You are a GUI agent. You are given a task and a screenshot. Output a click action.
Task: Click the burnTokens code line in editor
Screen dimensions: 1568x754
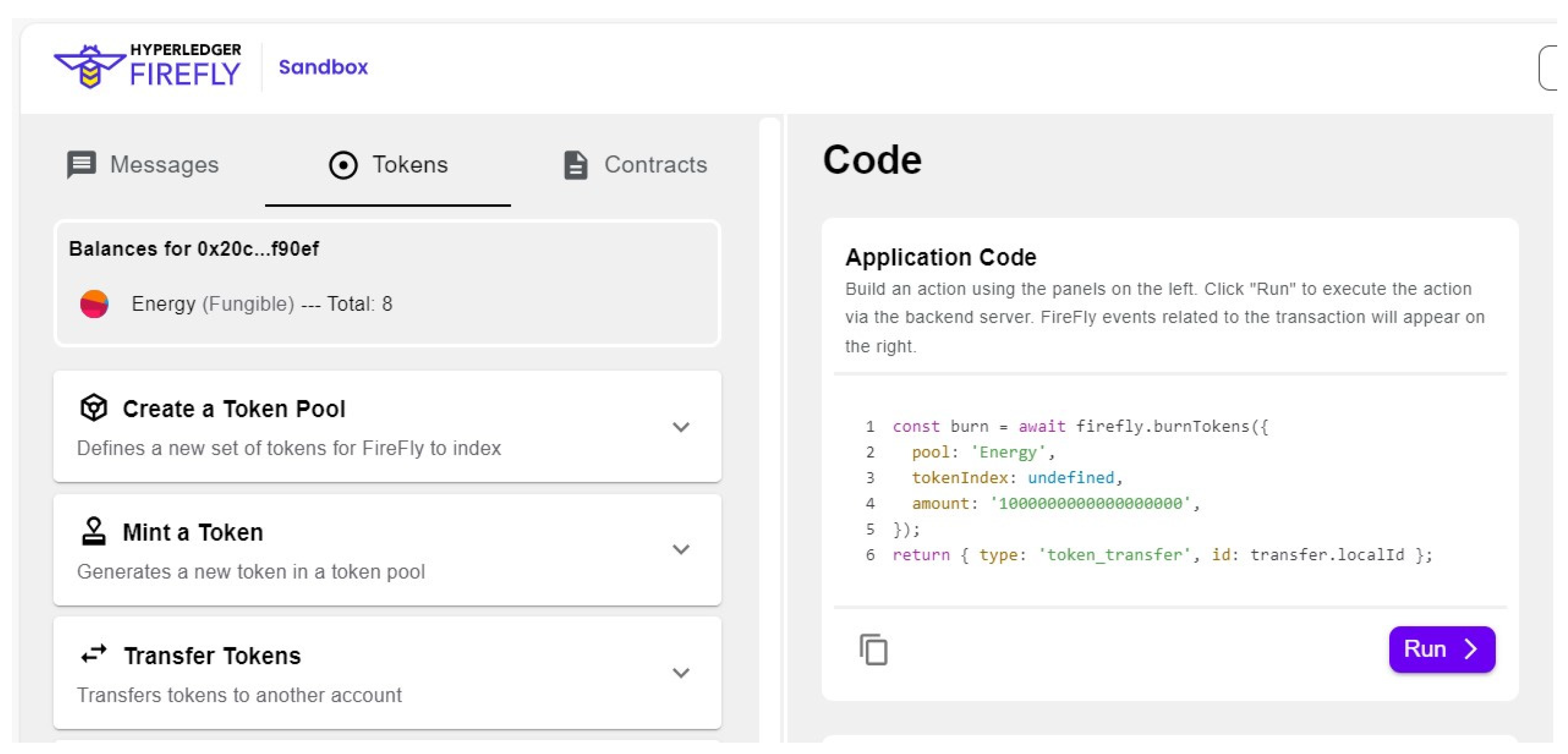pos(1080,426)
